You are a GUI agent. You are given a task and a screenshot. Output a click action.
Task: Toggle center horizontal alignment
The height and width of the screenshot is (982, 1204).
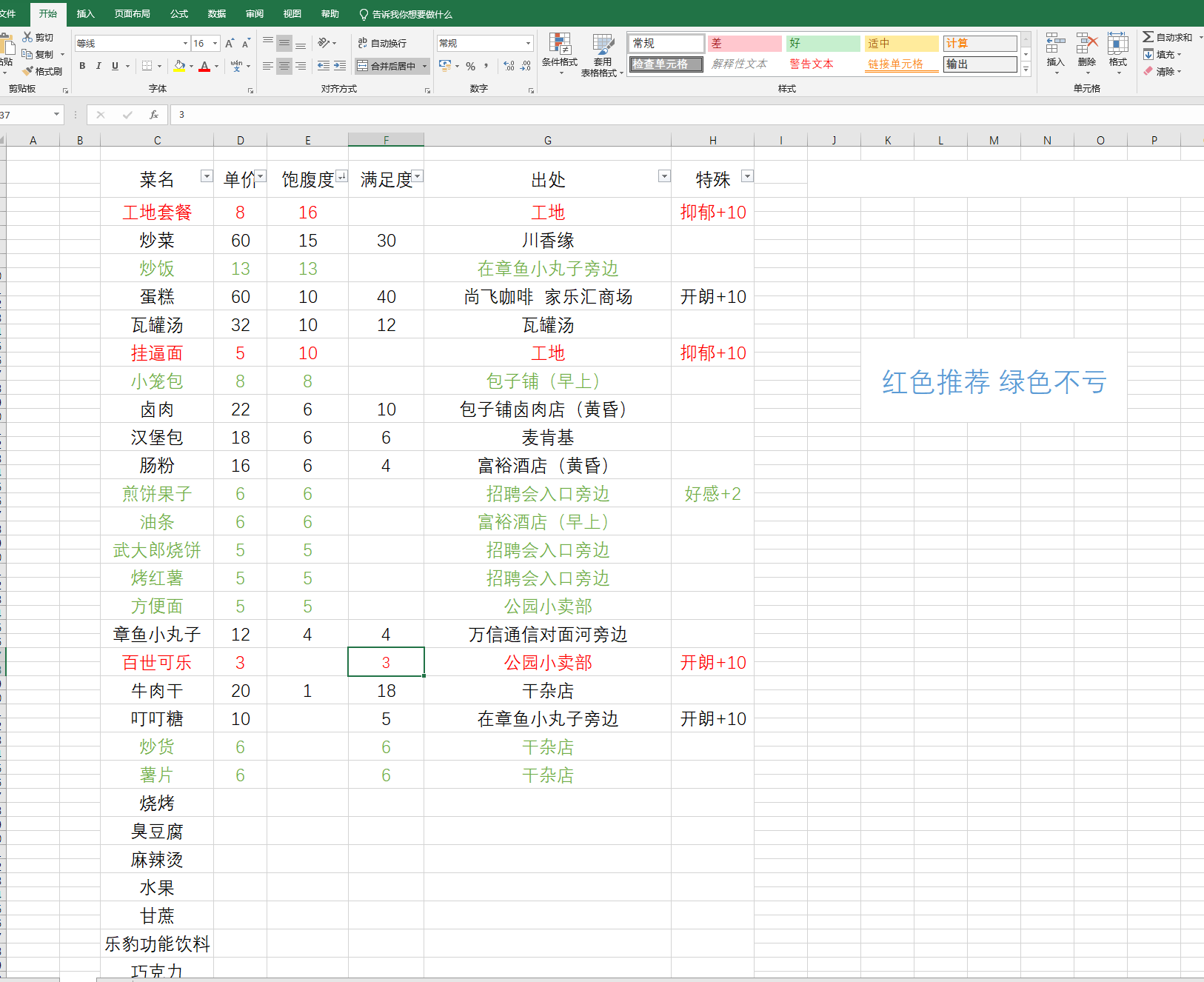[284, 66]
